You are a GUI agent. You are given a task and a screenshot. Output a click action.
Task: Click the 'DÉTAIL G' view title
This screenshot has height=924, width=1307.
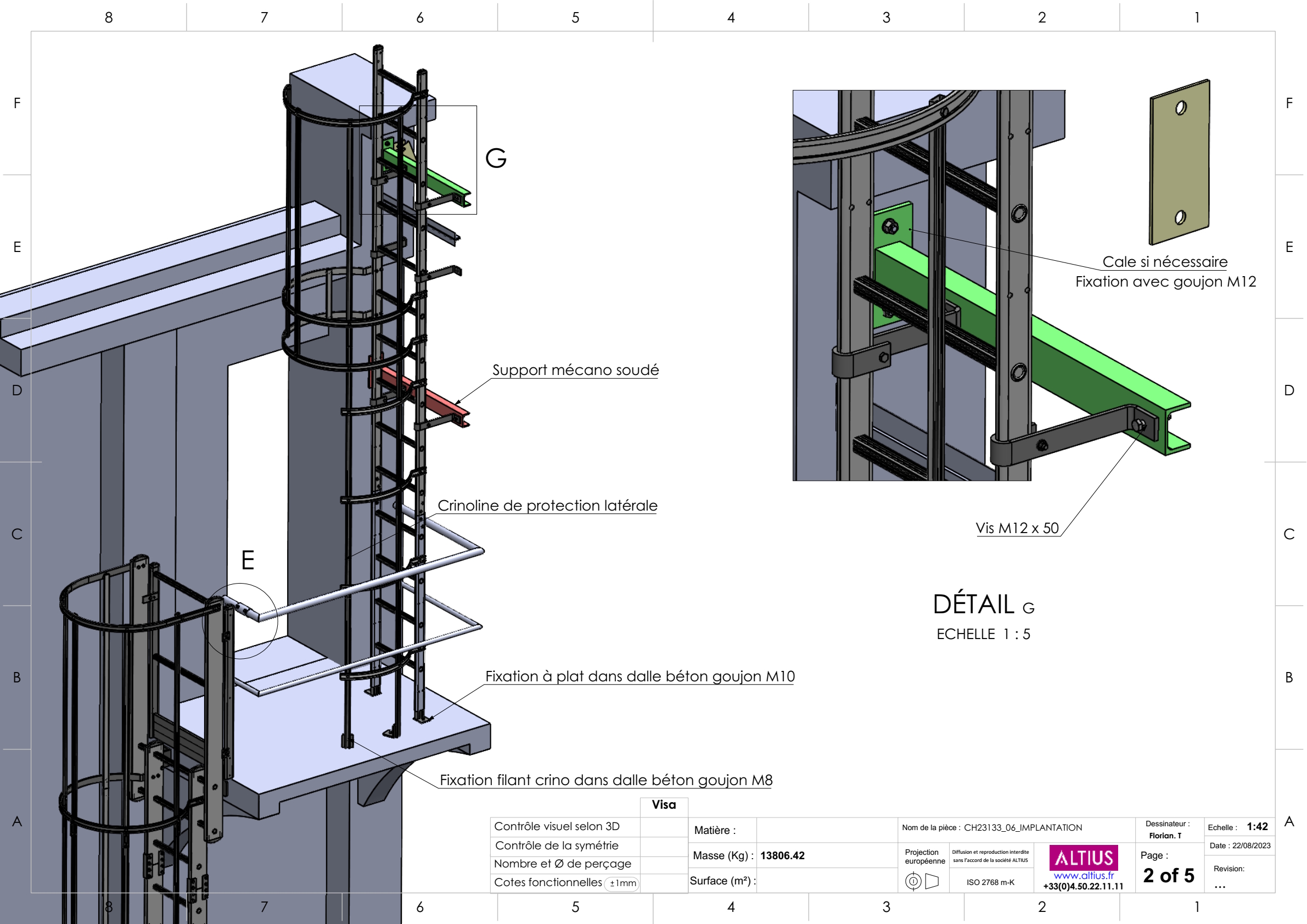point(984,604)
